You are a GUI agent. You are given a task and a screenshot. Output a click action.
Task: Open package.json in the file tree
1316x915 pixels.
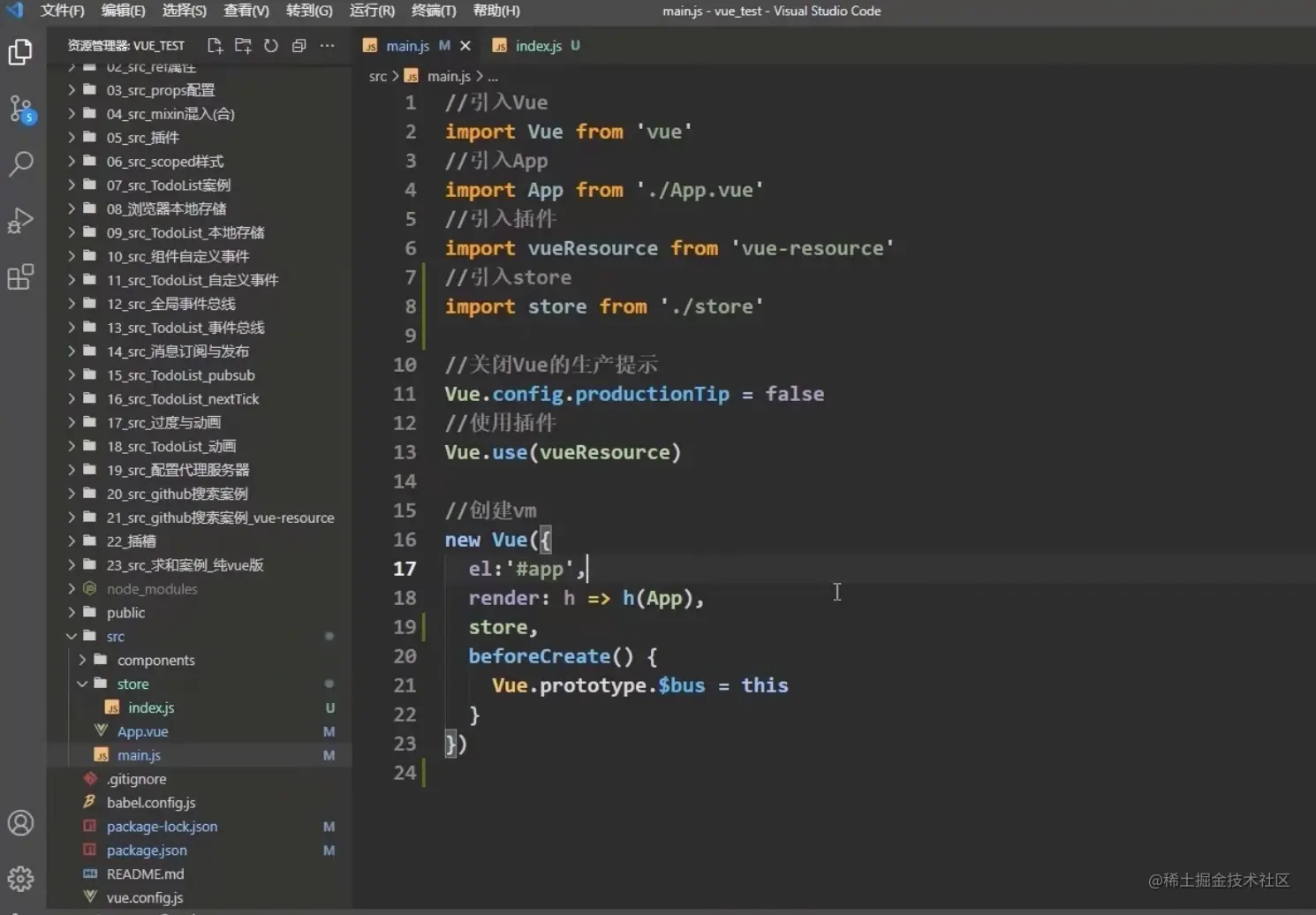pyautogui.click(x=147, y=851)
